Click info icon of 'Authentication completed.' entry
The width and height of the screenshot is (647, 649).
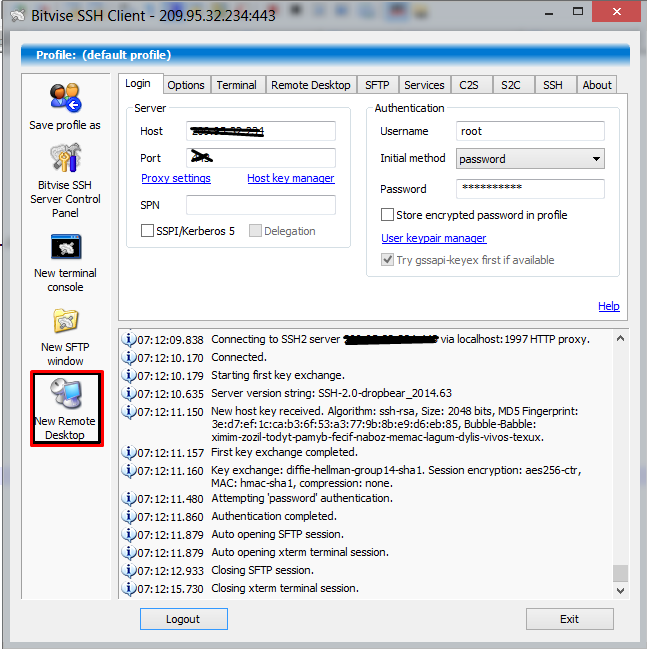click(x=129, y=516)
